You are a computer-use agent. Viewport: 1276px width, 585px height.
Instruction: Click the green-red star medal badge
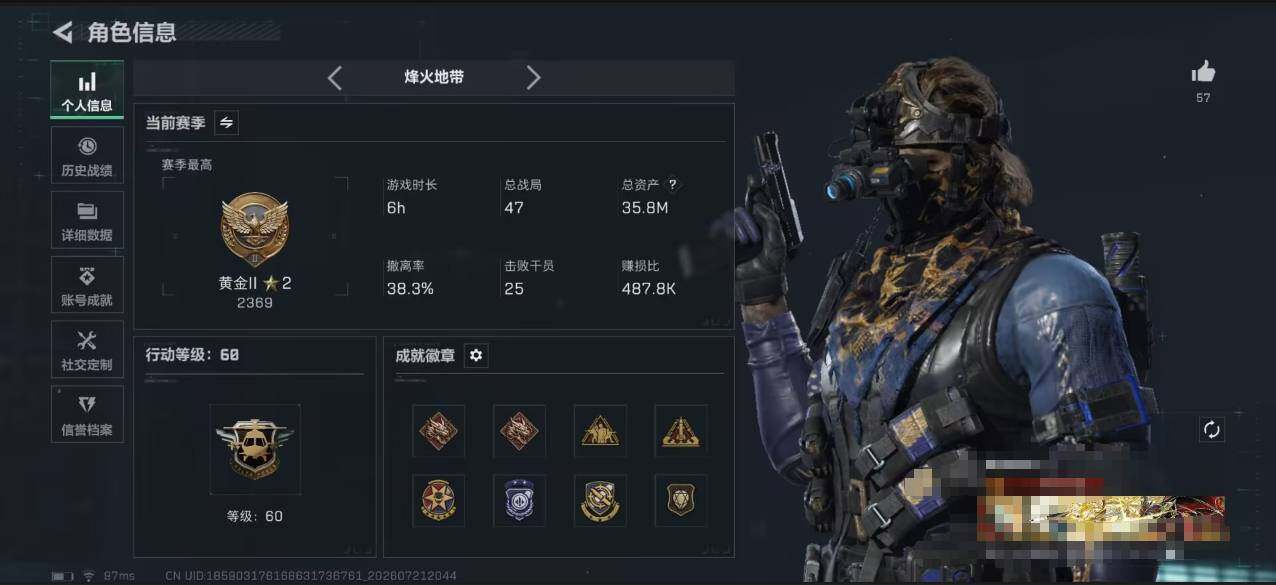click(x=438, y=501)
